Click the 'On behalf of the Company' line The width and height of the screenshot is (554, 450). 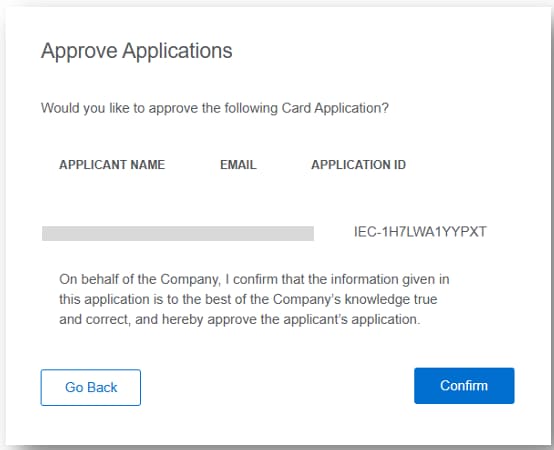coord(254,279)
